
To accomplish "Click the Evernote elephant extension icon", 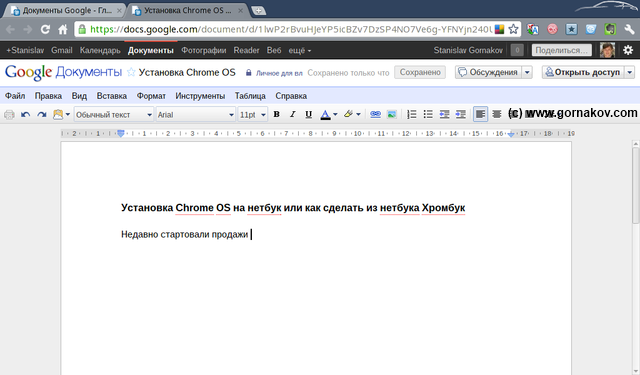I will tap(610, 29).
